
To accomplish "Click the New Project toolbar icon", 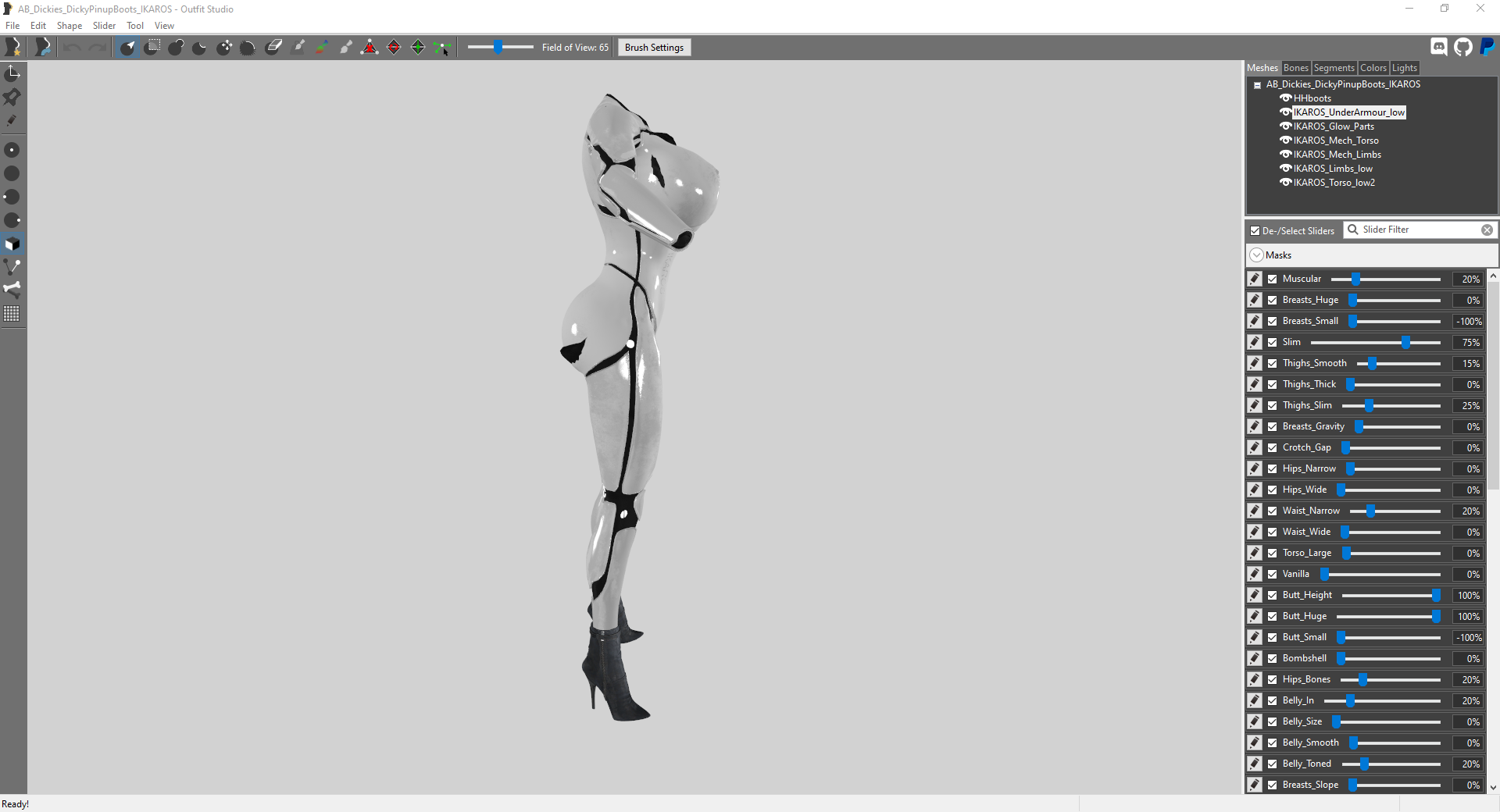I will point(13,48).
